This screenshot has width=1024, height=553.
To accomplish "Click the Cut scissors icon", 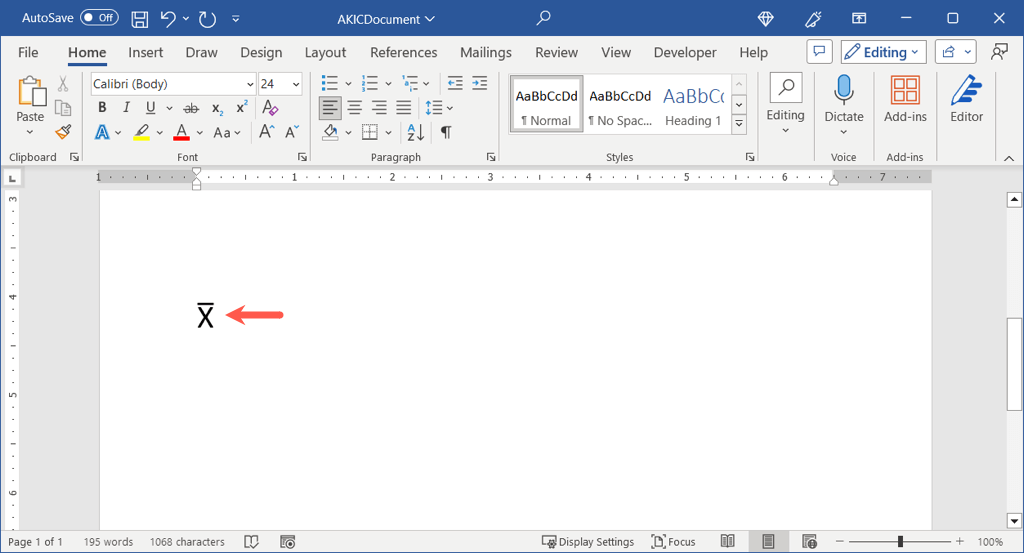I will [x=63, y=84].
